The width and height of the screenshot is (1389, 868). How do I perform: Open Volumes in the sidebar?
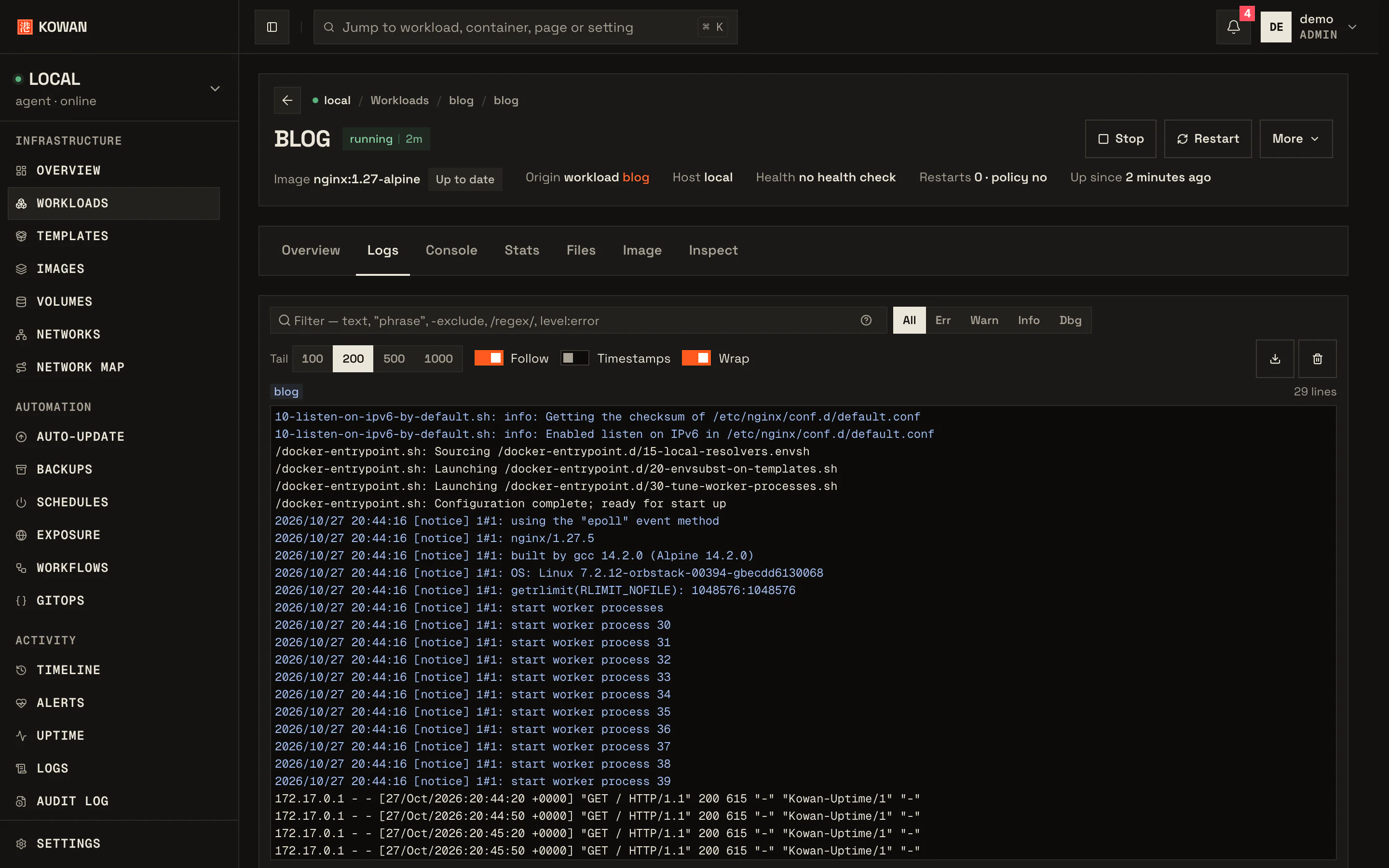click(114, 301)
